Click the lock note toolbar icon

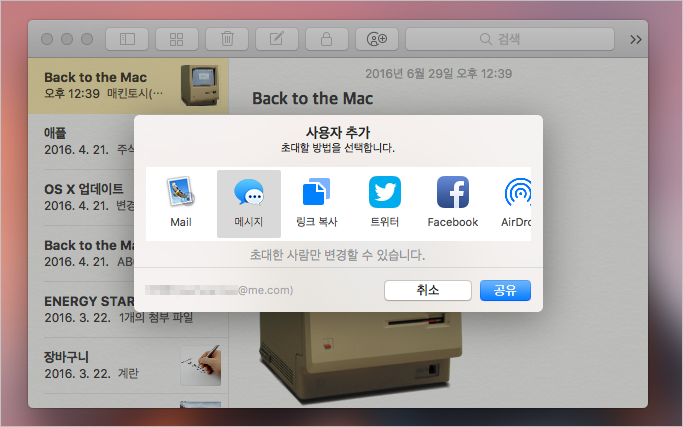tap(327, 39)
